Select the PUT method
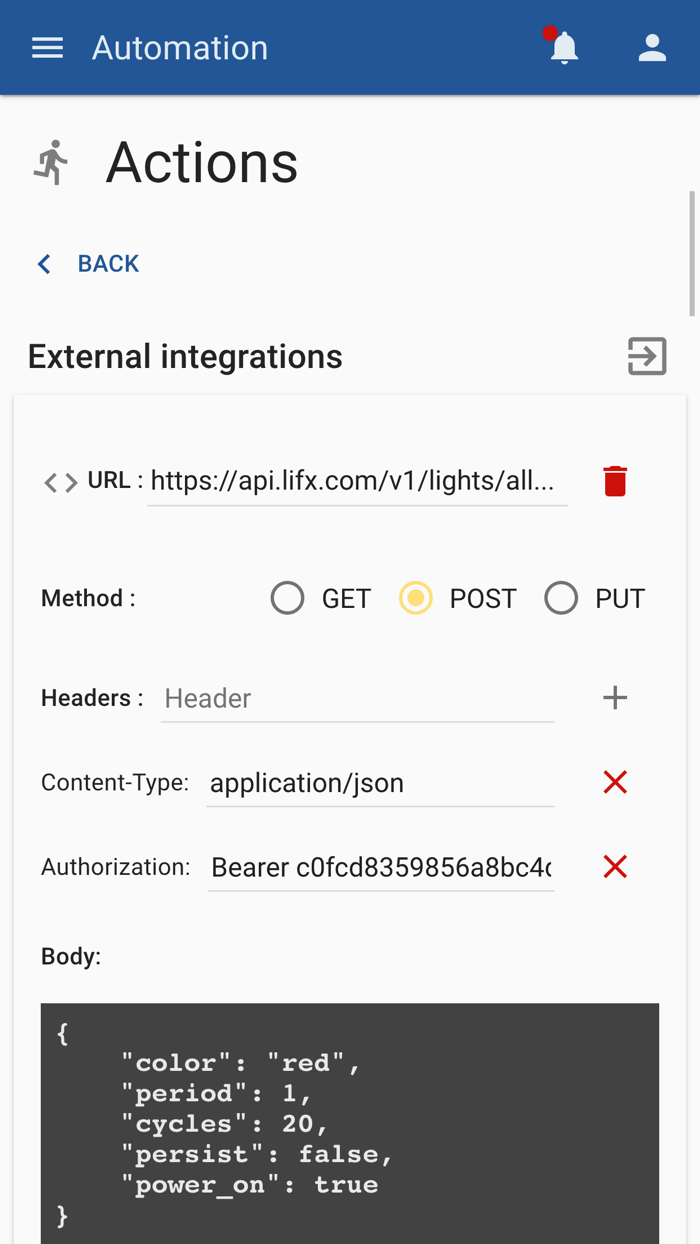700x1244 pixels. (x=561, y=597)
